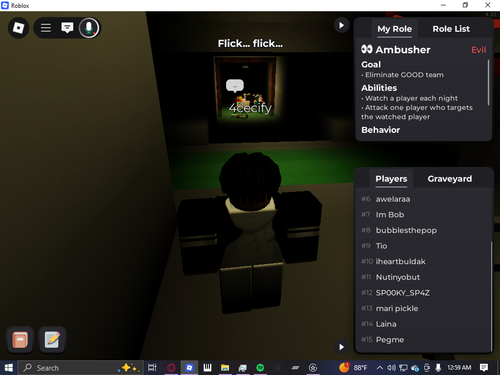This screenshot has height=375, width=500.
Task: Click the Roblox taskbar icon
Action: (189, 368)
